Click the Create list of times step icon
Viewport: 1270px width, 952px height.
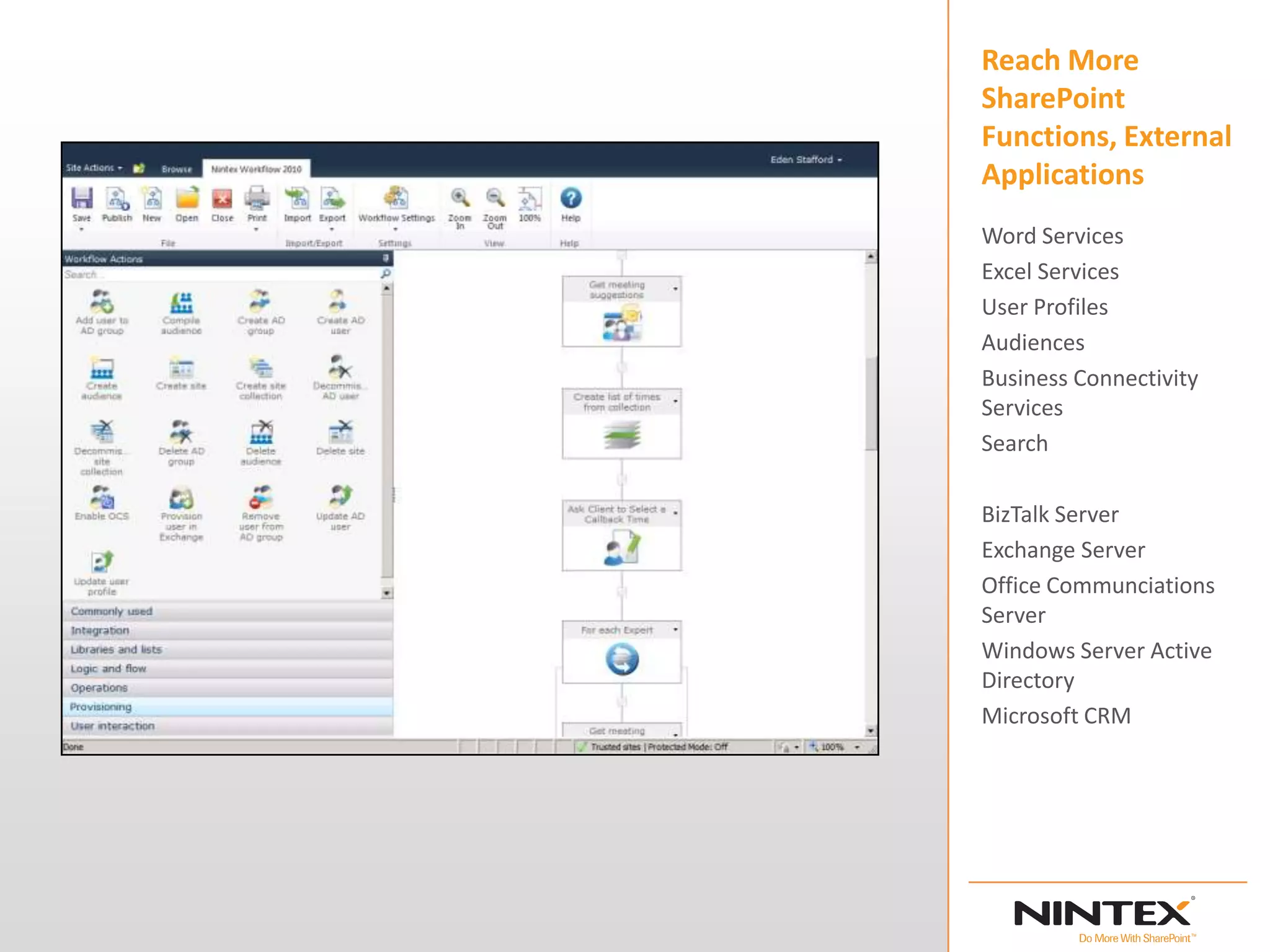coord(621,435)
